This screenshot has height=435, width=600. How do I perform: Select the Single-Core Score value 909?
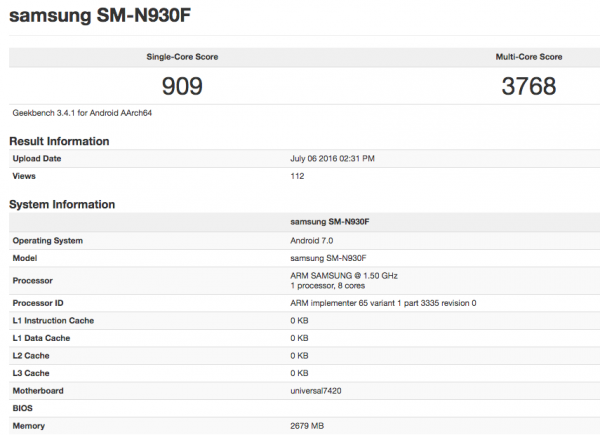[175, 87]
